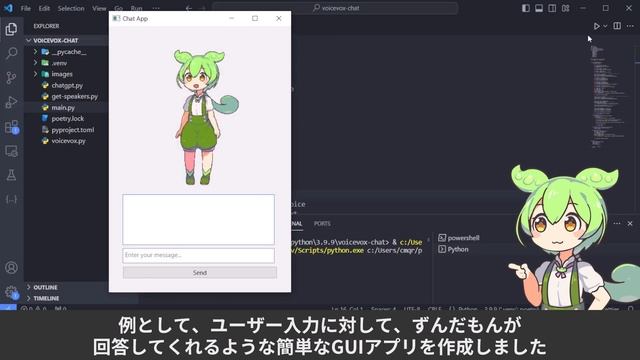Open Source Control view in activity bar
The width and height of the screenshot is (640, 360).
tap(11, 78)
